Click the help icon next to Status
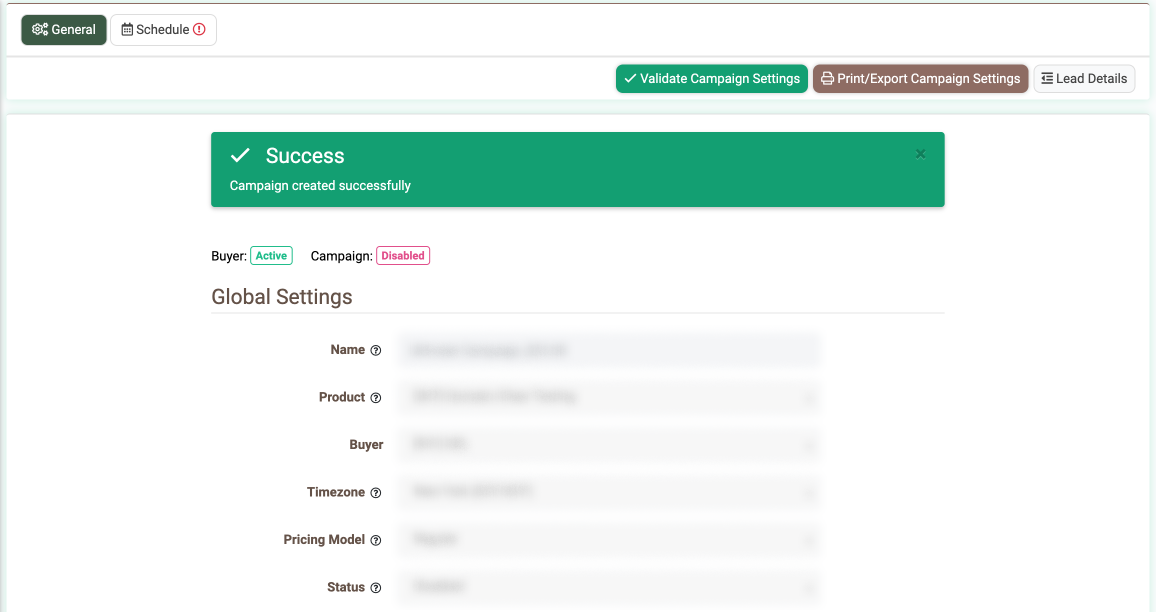This screenshot has height=612, width=1156. (376, 588)
